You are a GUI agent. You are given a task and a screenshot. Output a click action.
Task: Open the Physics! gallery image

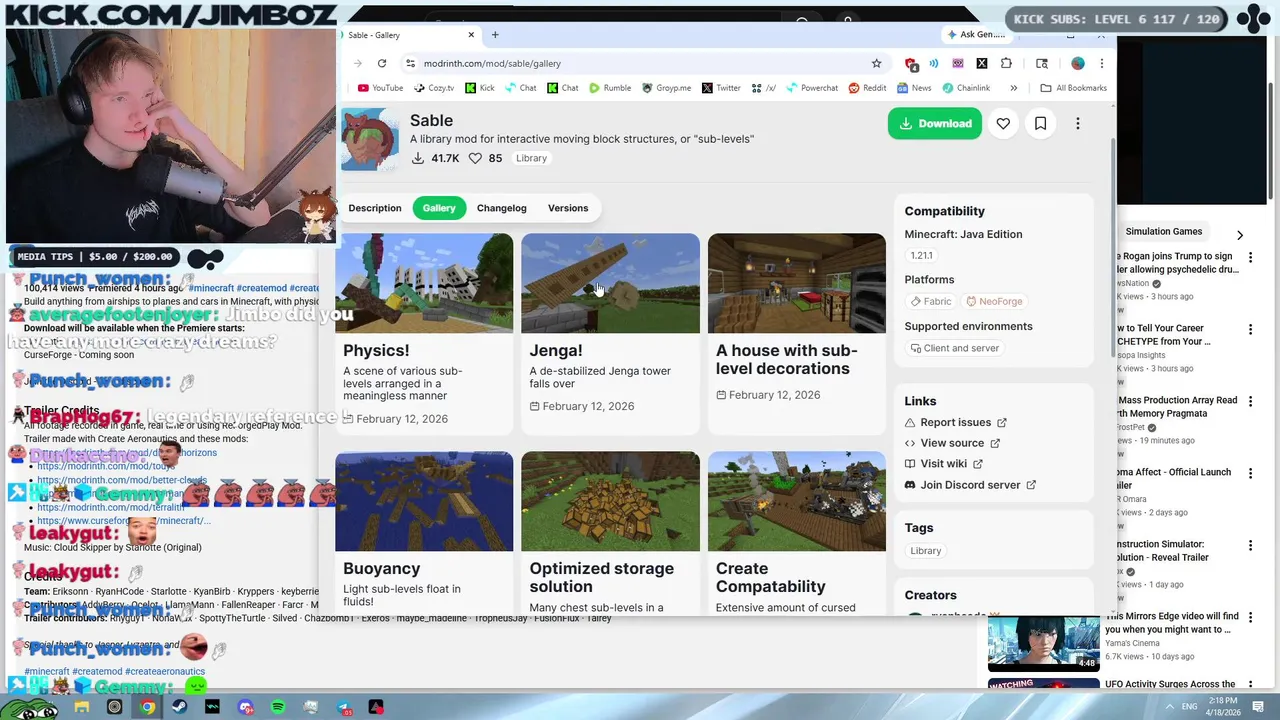point(424,283)
